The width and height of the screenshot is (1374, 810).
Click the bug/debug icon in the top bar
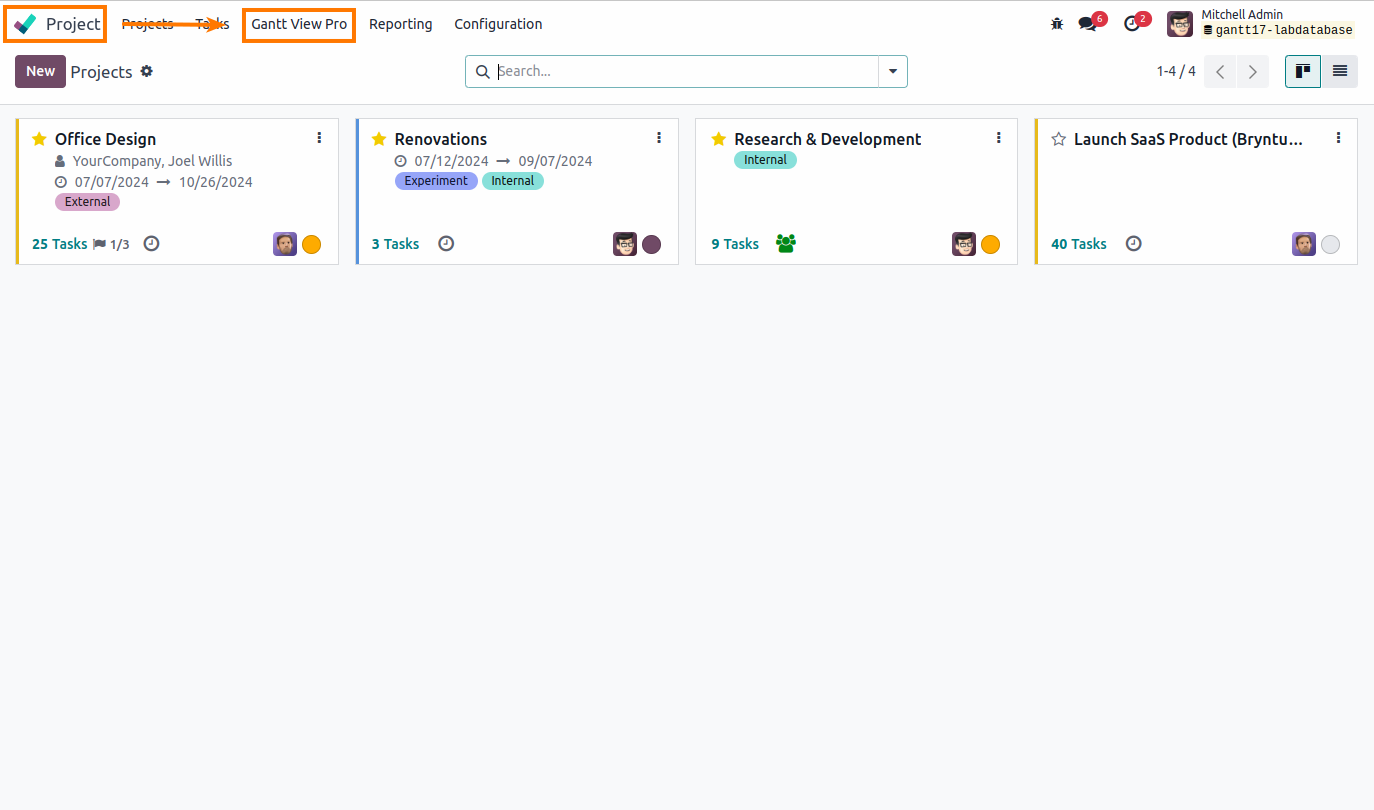[1056, 23]
